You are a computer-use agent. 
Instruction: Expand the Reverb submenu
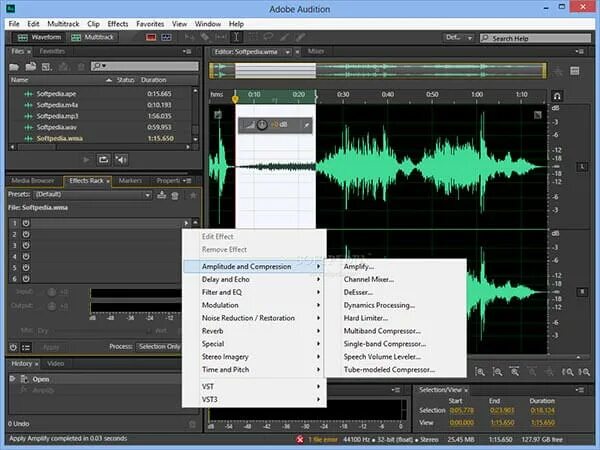click(254, 331)
